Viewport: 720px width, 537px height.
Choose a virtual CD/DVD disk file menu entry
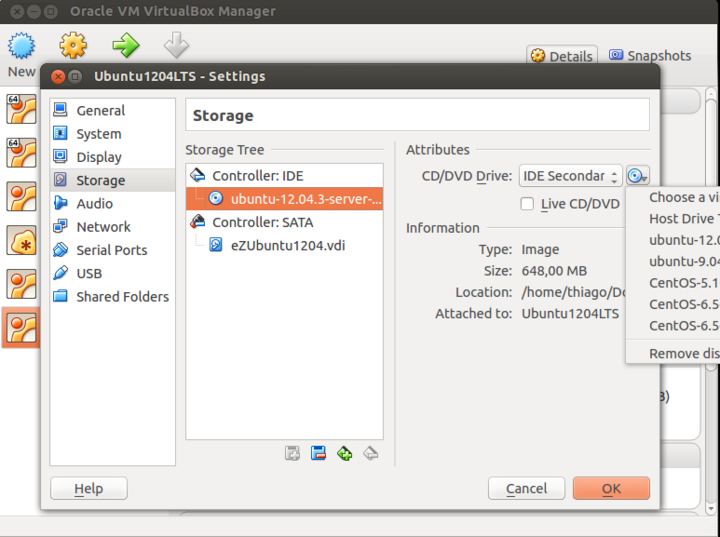674,198
